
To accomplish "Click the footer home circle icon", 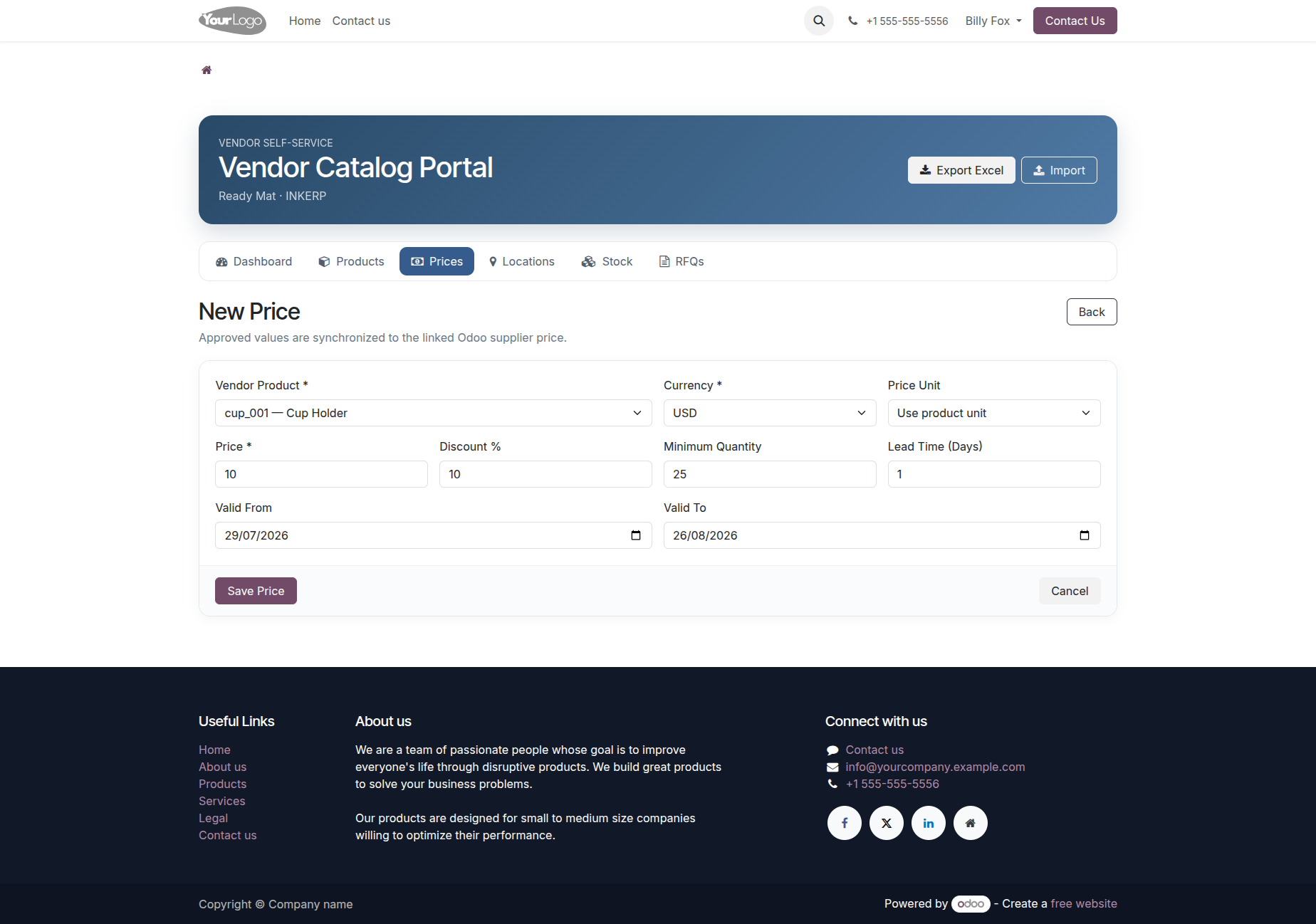I will (971, 823).
